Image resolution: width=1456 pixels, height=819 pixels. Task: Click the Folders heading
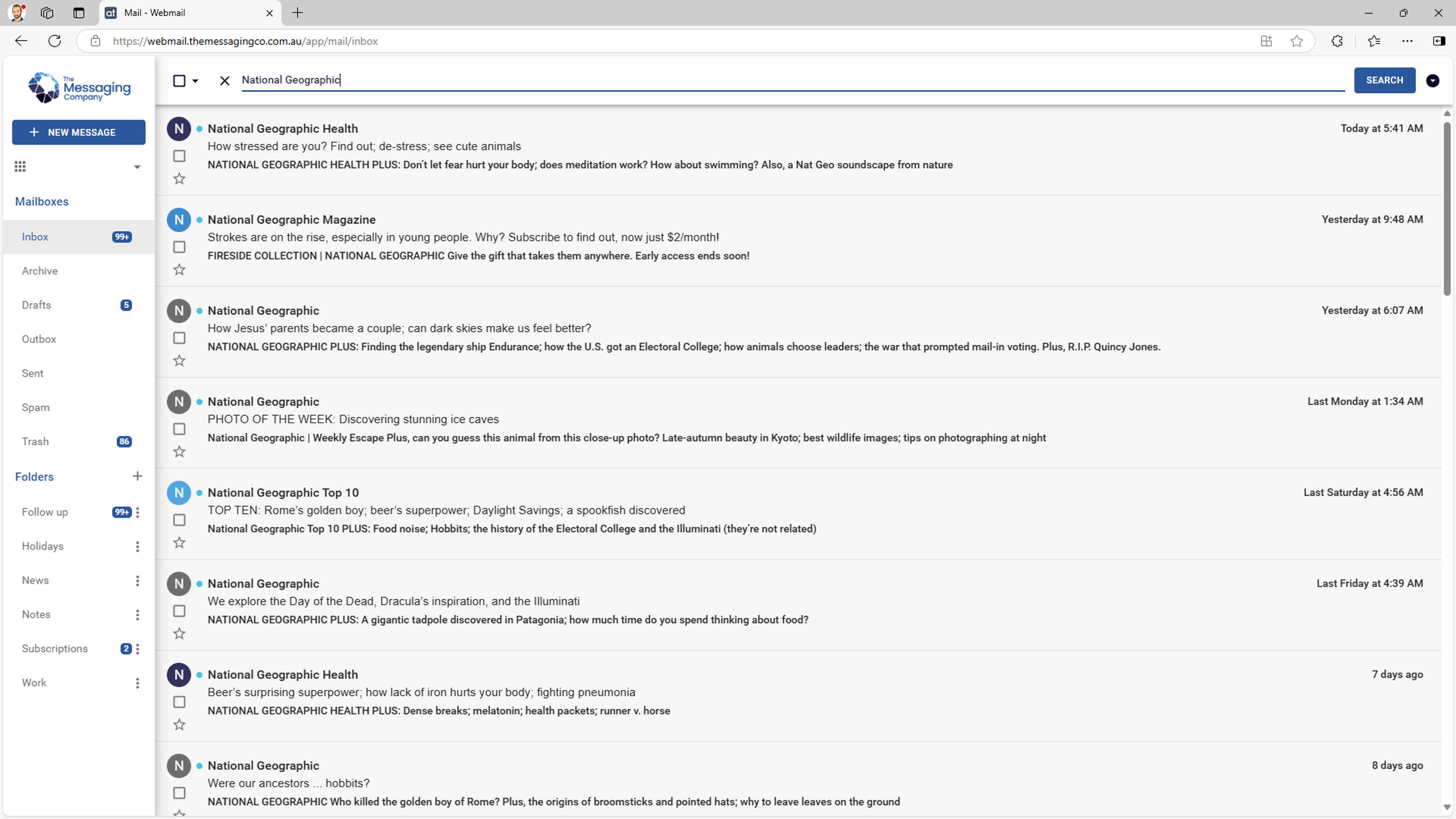[x=34, y=477]
